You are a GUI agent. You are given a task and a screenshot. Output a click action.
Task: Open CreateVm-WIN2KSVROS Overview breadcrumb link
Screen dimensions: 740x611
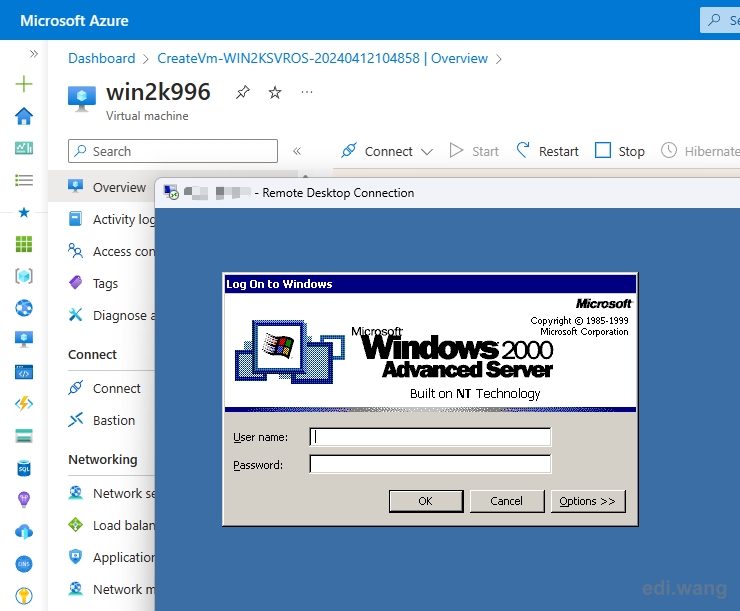[322, 58]
